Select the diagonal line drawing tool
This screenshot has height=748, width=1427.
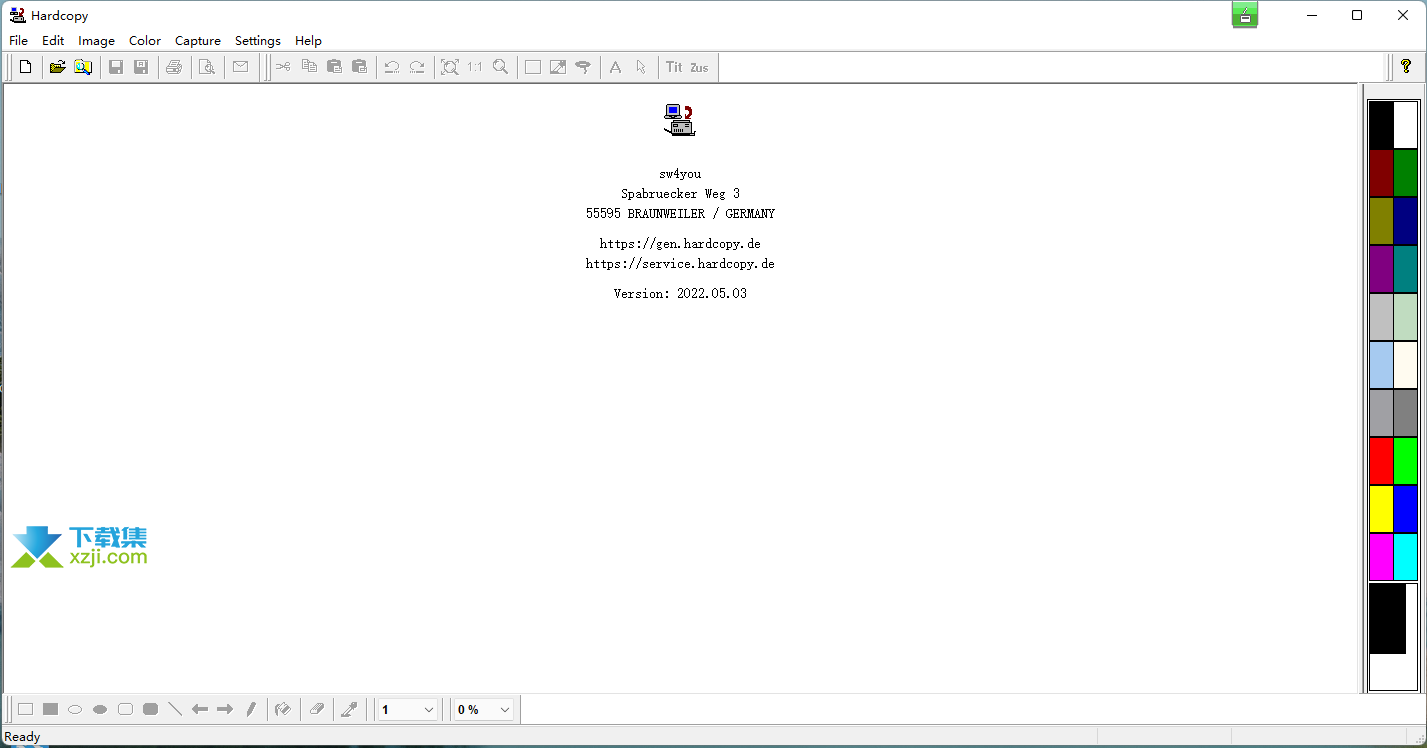tap(175, 709)
